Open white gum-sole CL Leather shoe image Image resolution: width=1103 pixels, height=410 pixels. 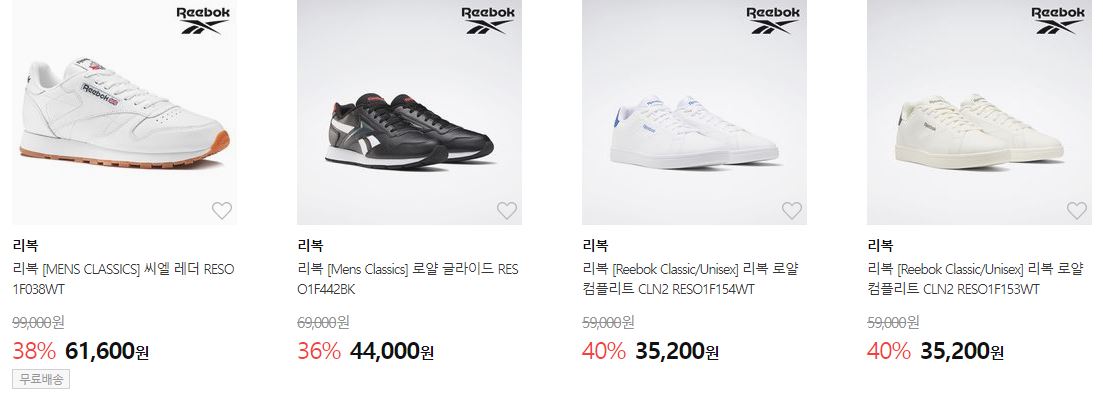pyautogui.click(x=125, y=113)
